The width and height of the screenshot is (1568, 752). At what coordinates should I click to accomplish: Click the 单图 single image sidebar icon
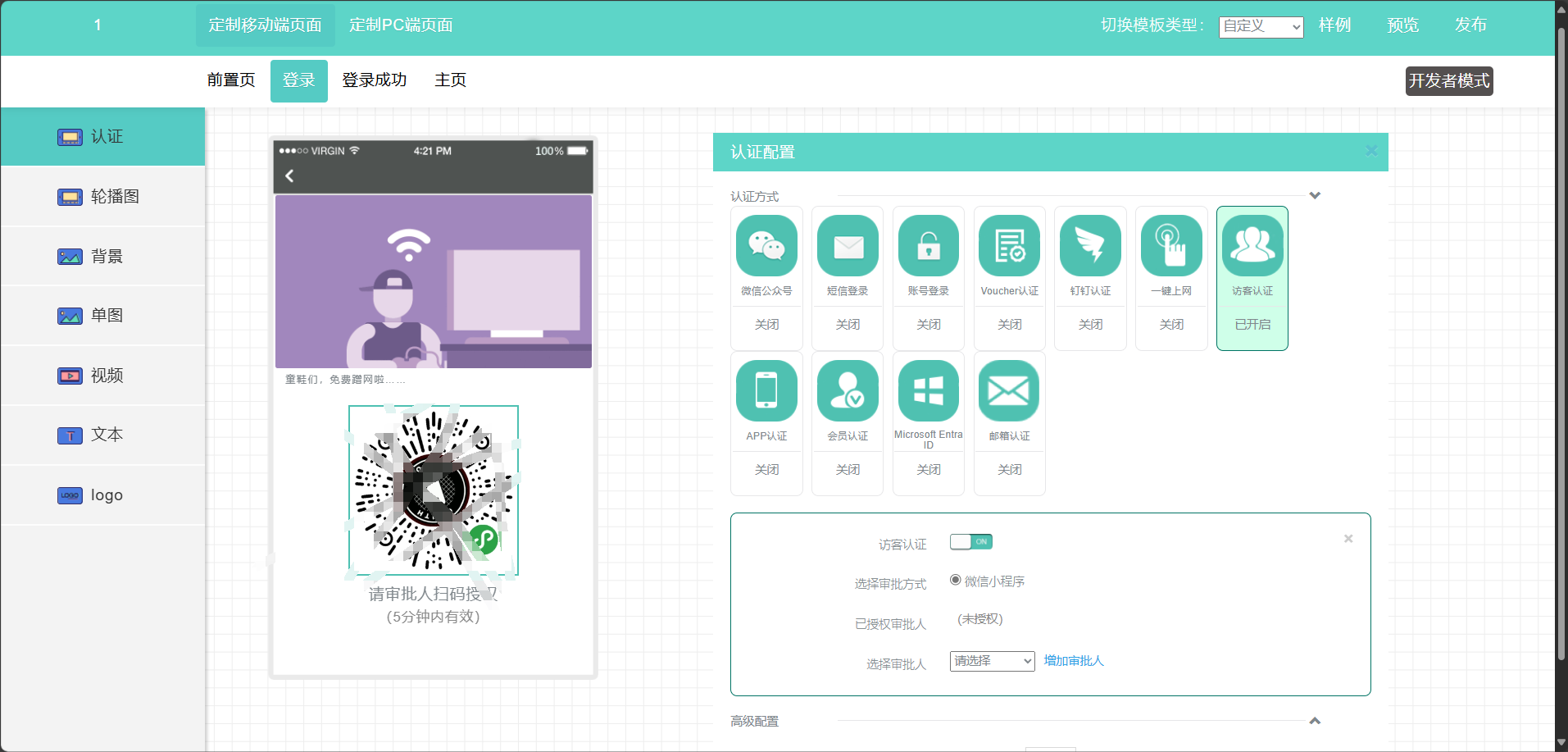(70, 316)
